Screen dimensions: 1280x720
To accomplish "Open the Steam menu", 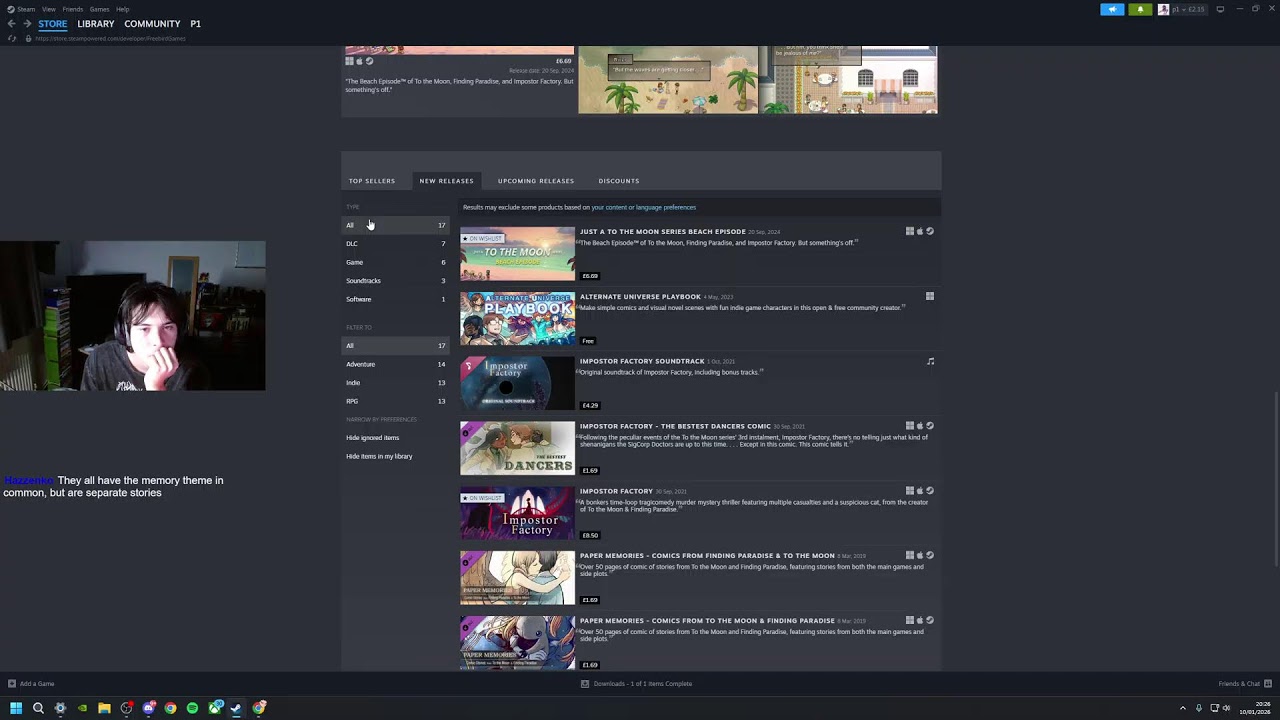I will [x=26, y=9].
